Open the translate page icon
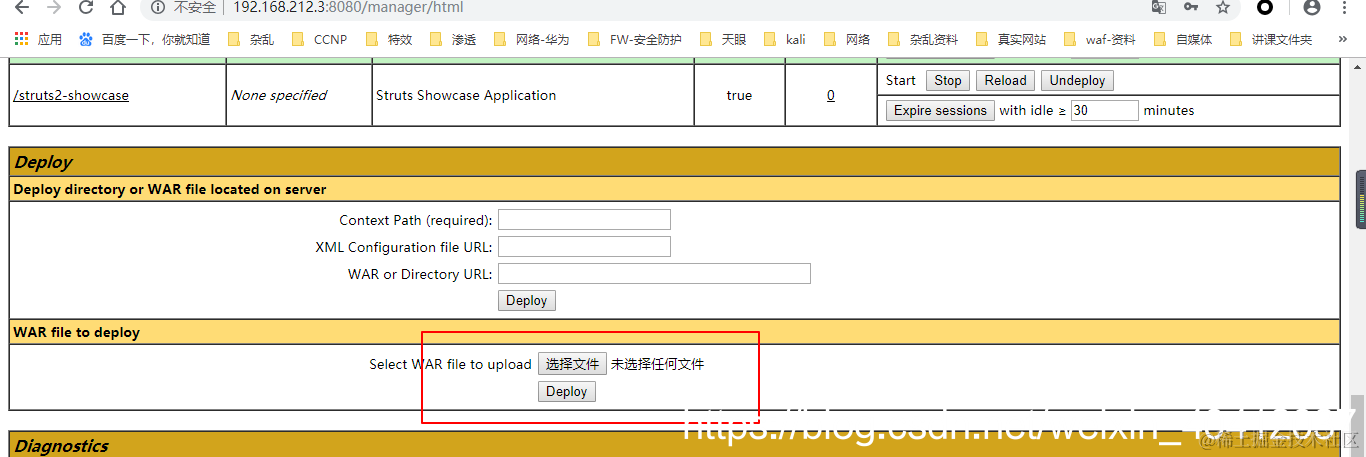The image size is (1366, 457). [1159, 8]
